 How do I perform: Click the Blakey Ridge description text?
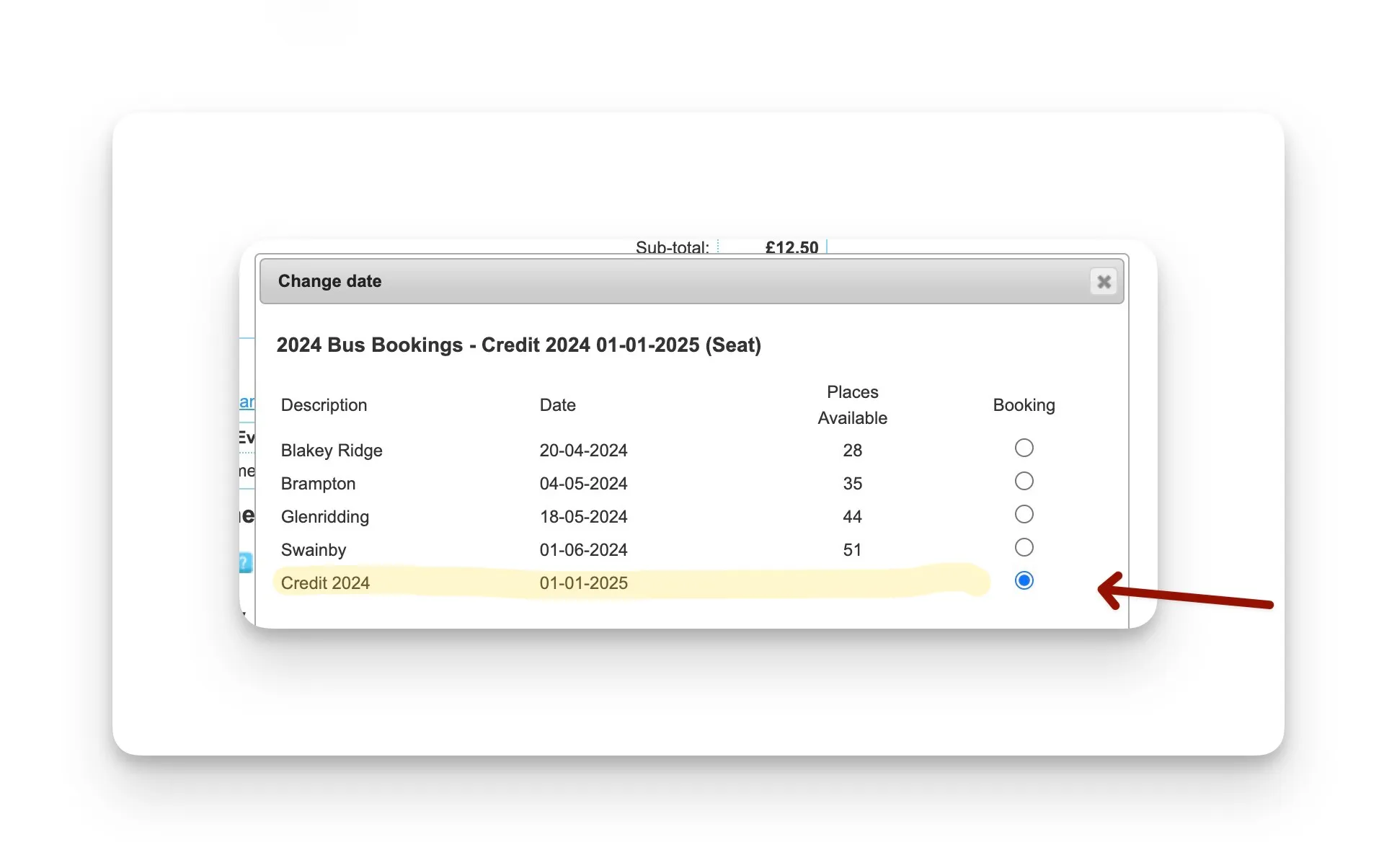332,451
